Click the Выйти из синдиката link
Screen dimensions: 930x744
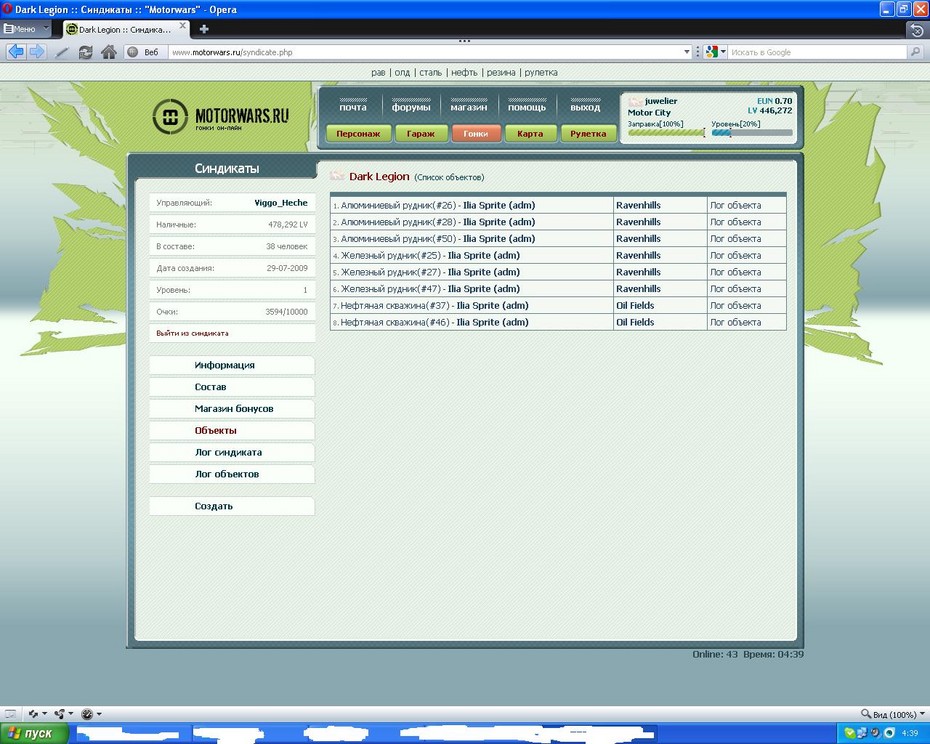tap(192, 333)
